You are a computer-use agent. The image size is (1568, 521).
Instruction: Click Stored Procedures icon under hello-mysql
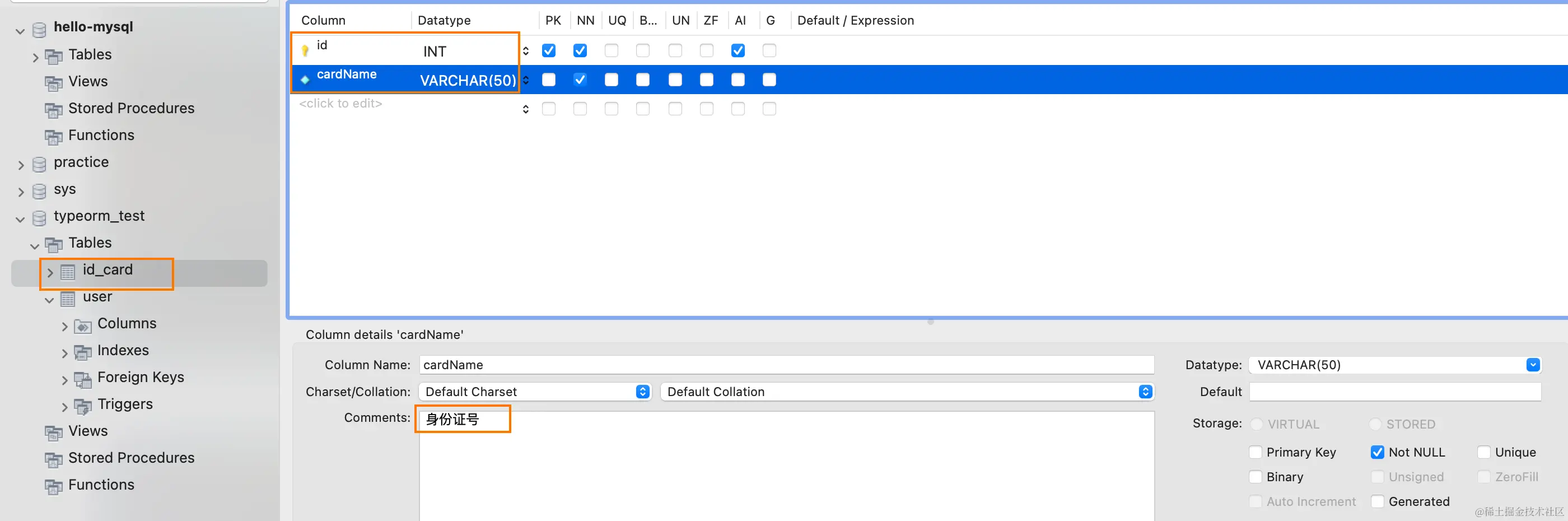click(x=54, y=110)
